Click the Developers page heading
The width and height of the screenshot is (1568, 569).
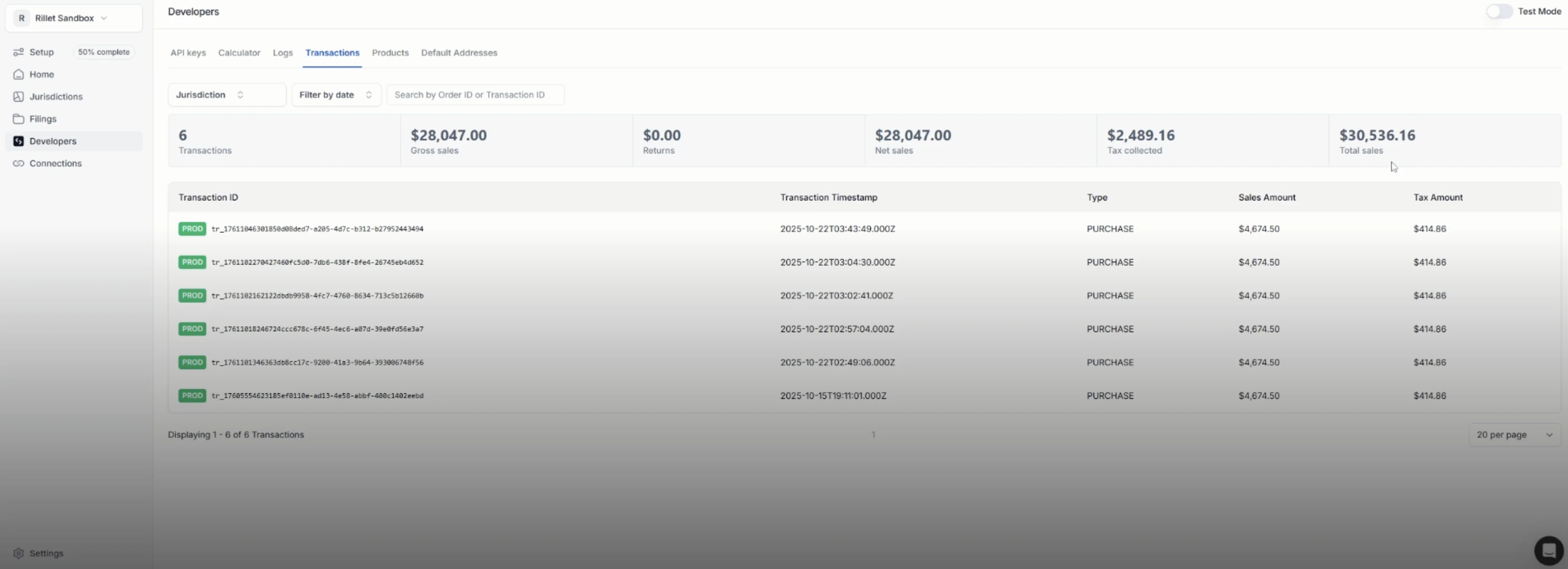pos(193,11)
